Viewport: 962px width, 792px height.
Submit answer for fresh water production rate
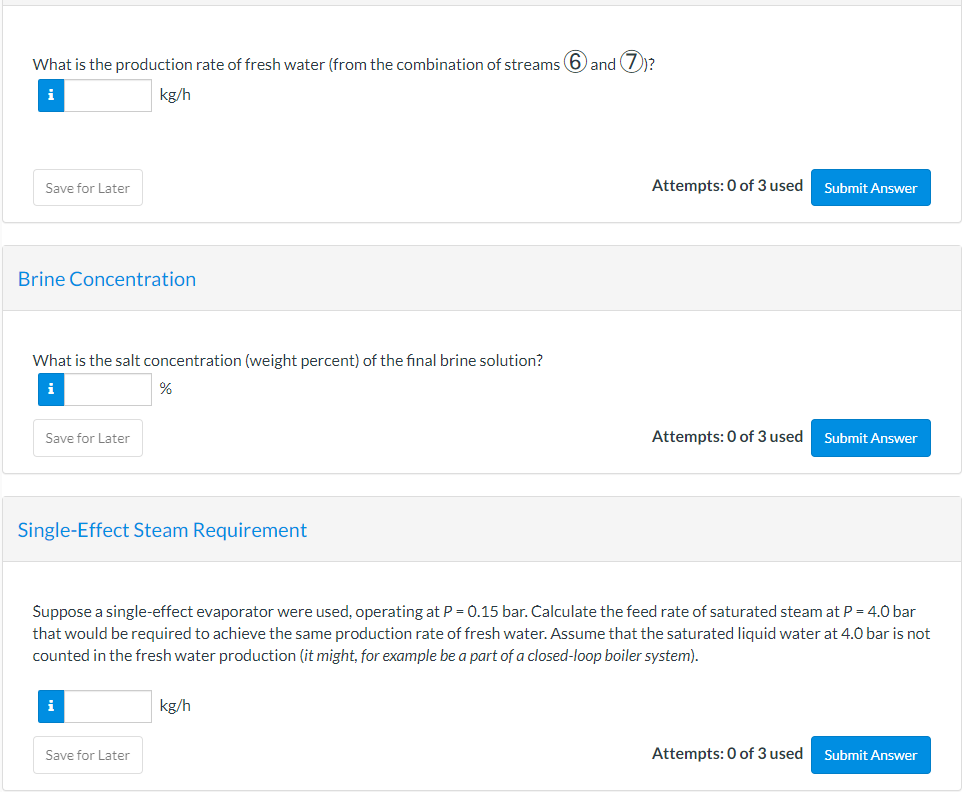[x=871, y=188]
